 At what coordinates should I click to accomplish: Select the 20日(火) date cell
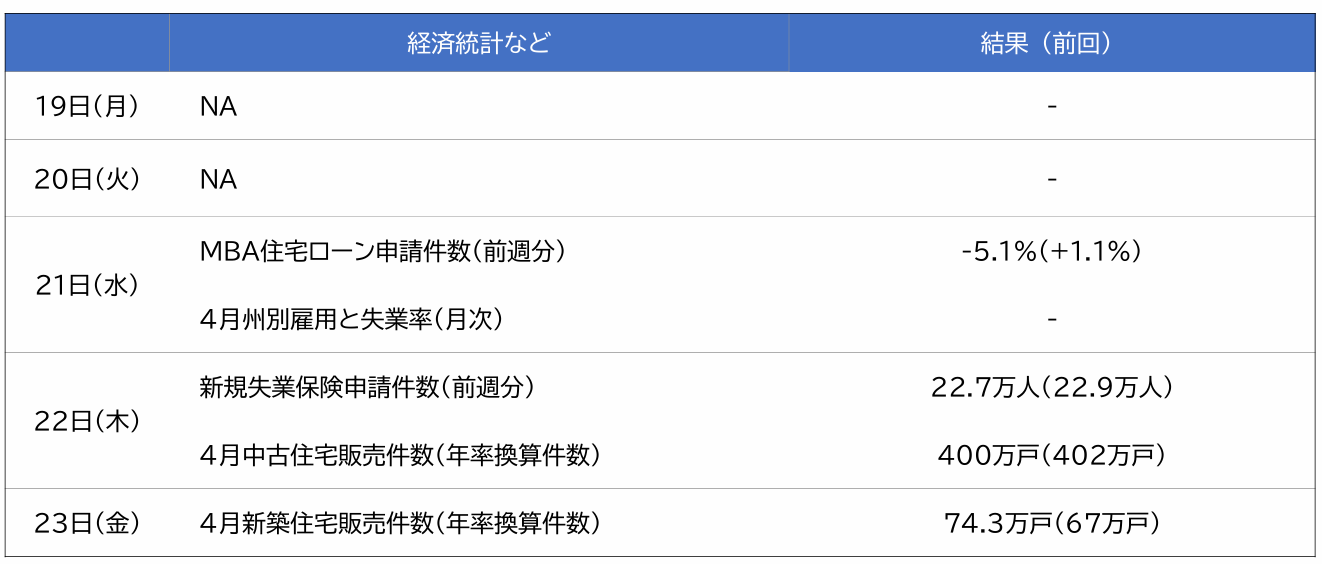click(87, 179)
